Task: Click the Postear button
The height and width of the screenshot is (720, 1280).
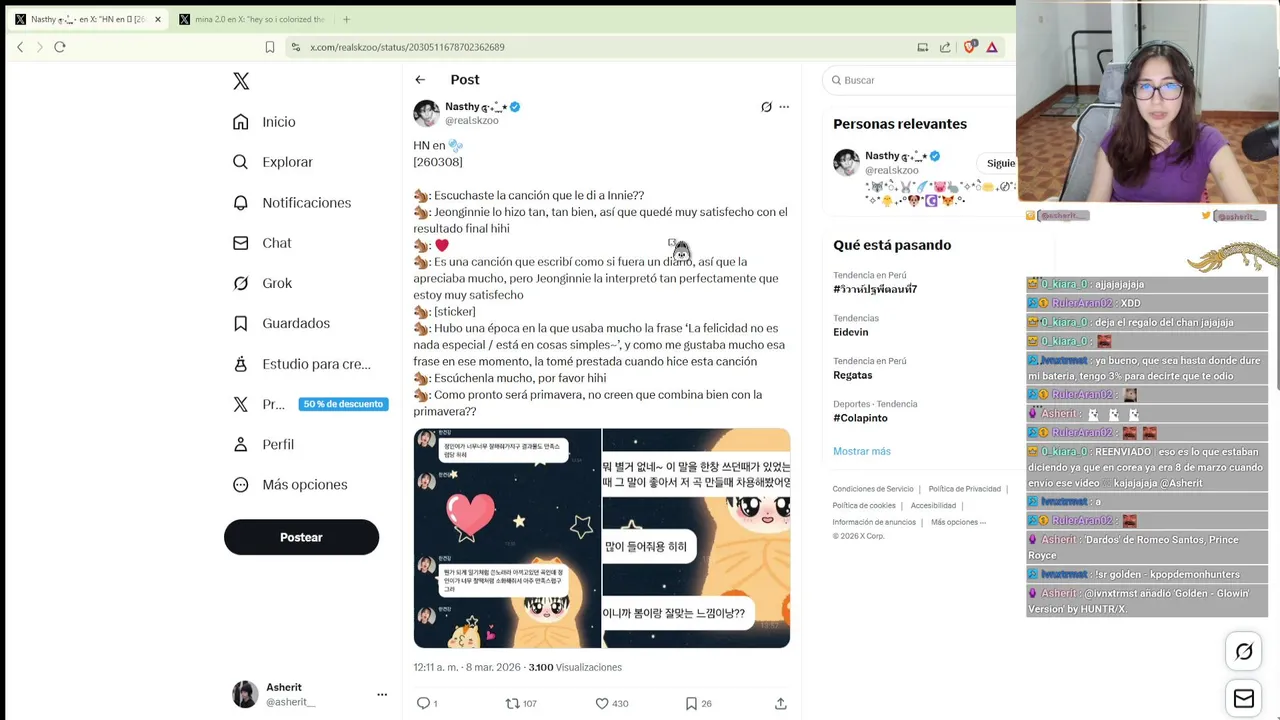Action: click(301, 537)
